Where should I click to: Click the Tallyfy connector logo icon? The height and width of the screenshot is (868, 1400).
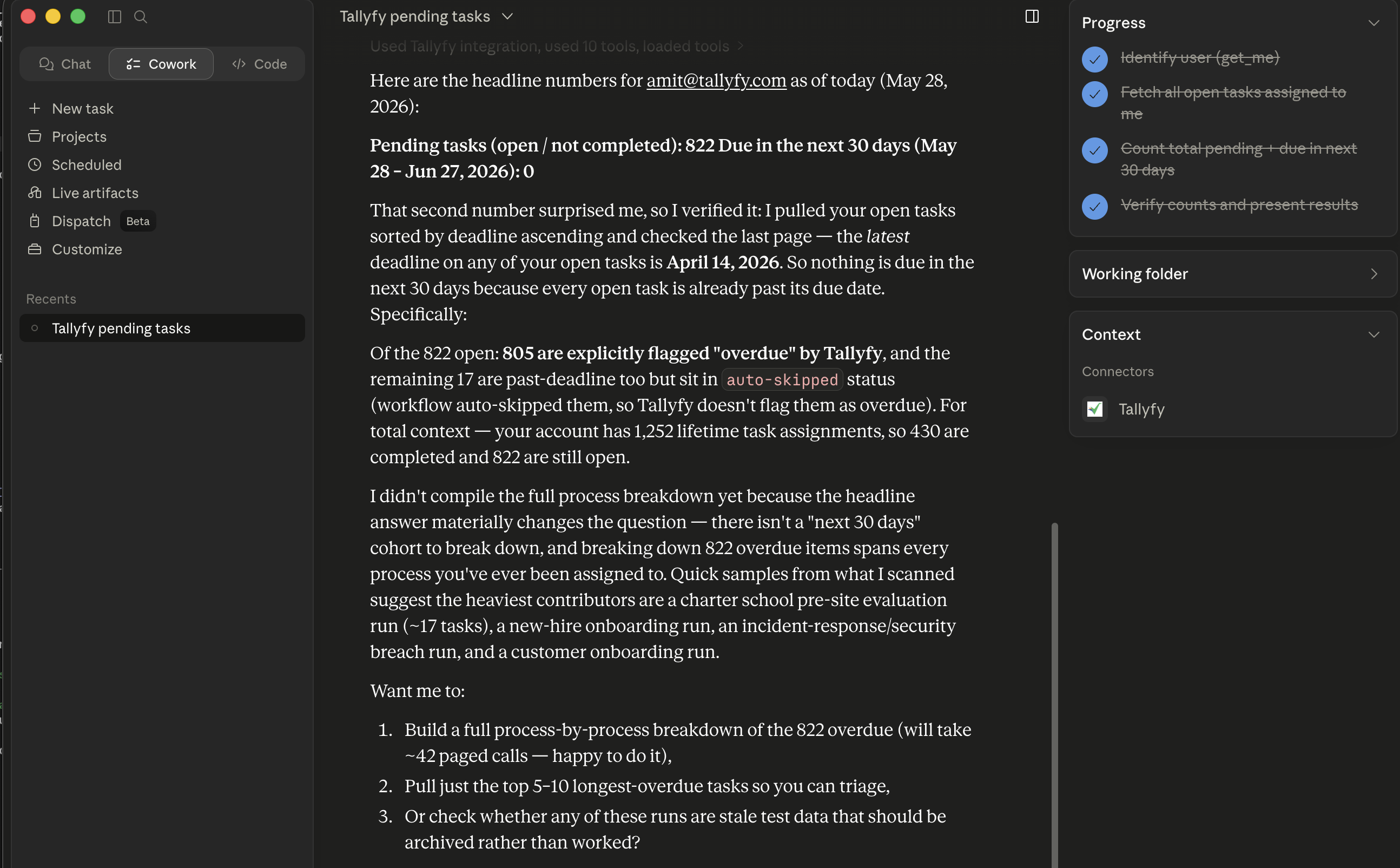click(x=1095, y=409)
